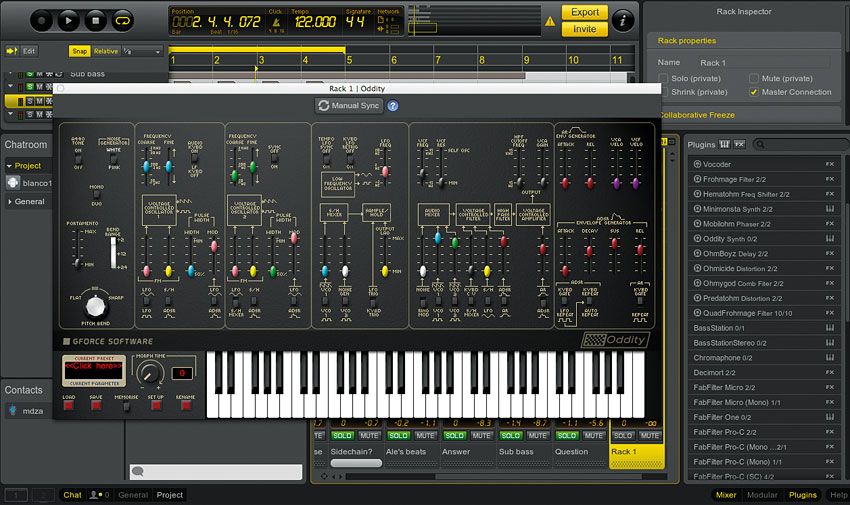Click the red Rename preset button
This screenshot has width=850, height=505.
pos(186,405)
